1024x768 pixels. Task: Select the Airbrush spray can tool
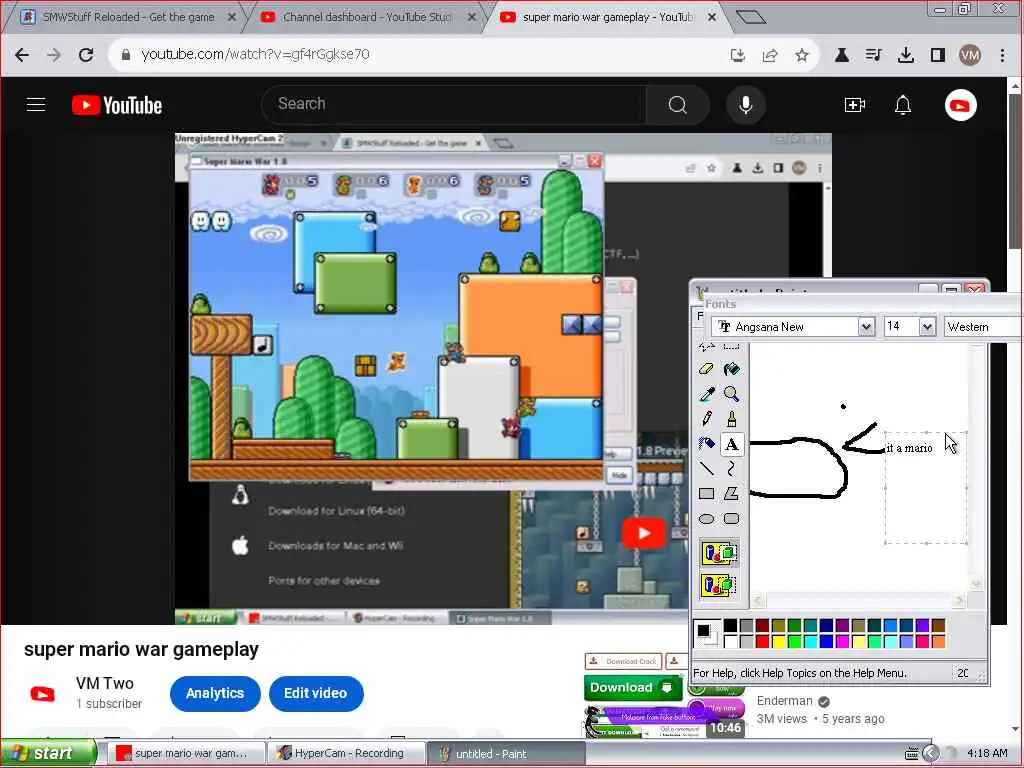tap(706, 444)
